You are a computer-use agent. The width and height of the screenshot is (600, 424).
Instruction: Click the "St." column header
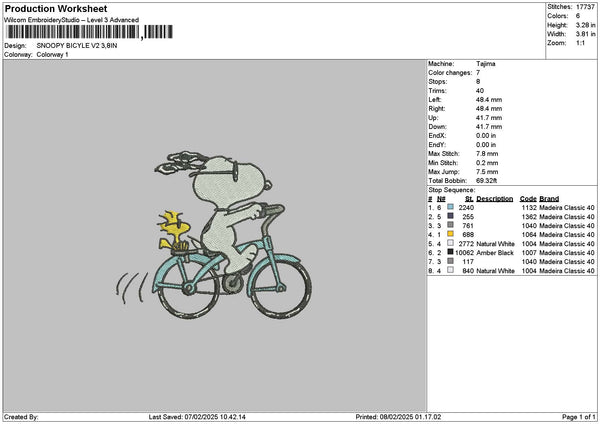[470, 199]
